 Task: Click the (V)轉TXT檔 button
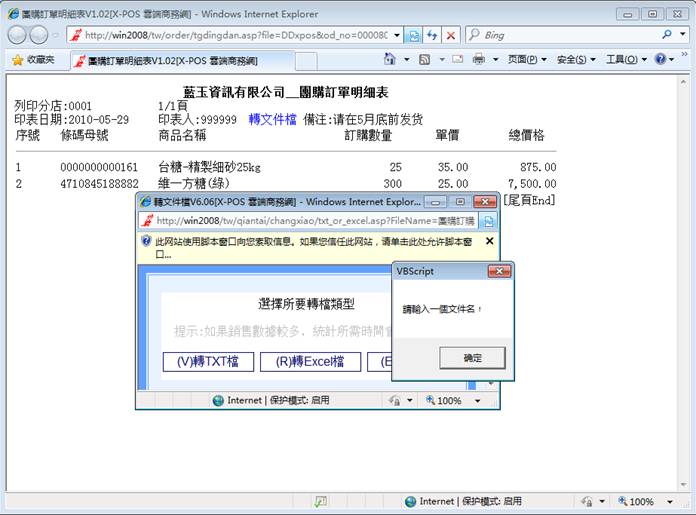[208, 361]
